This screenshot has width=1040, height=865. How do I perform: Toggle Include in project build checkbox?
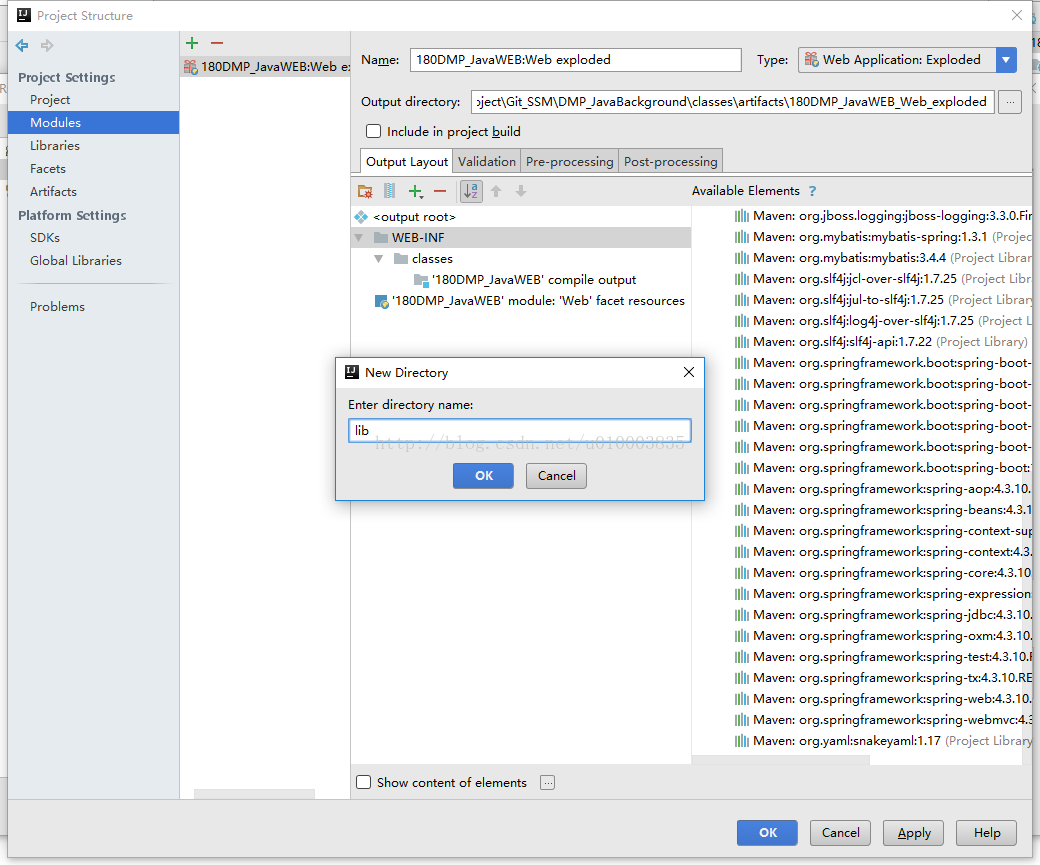373,131
